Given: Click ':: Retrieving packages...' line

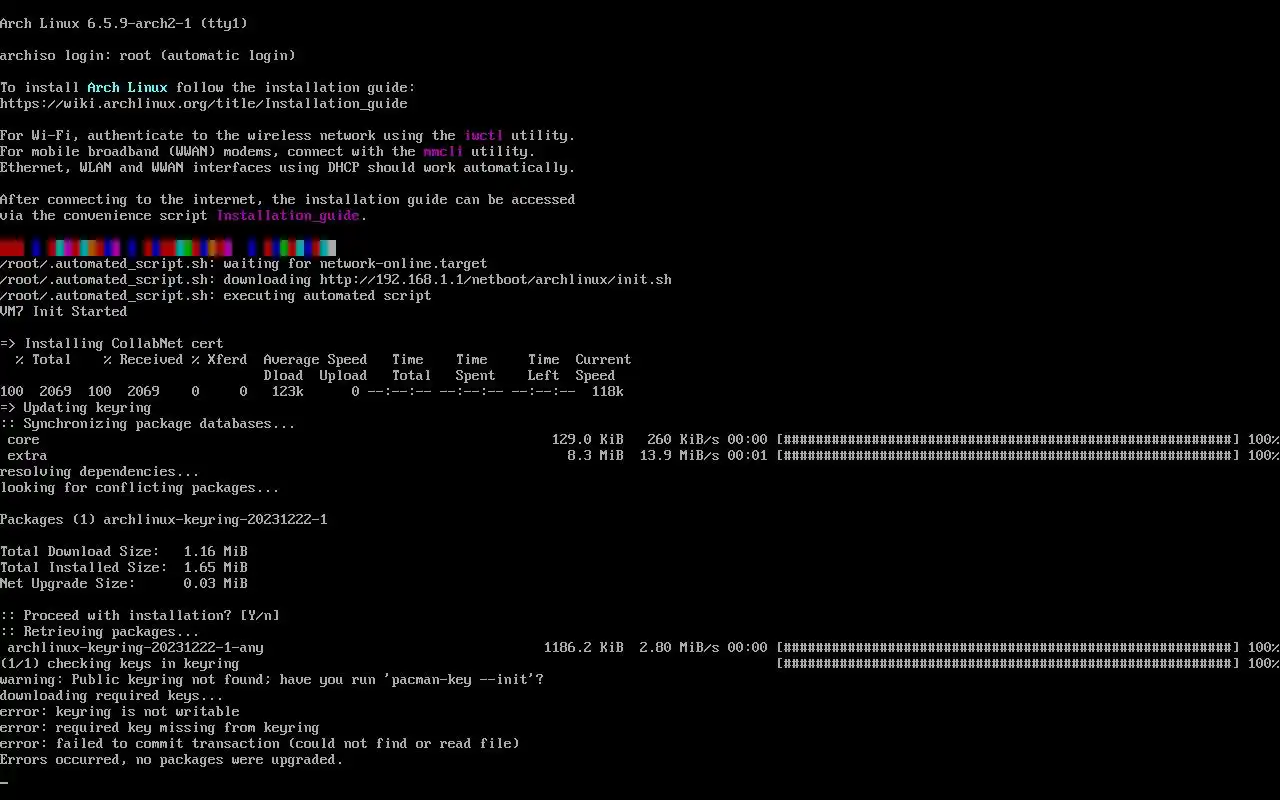Looking at the screenshot, I should (100, 631).
